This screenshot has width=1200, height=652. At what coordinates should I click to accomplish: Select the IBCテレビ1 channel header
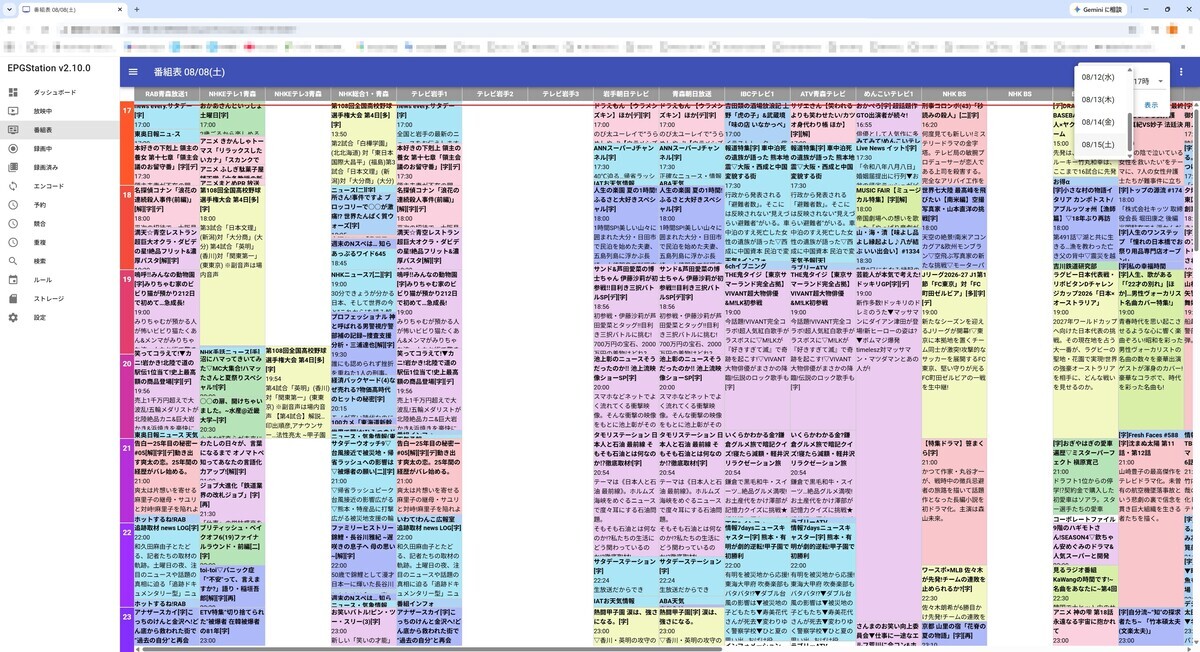click(756, 94)
